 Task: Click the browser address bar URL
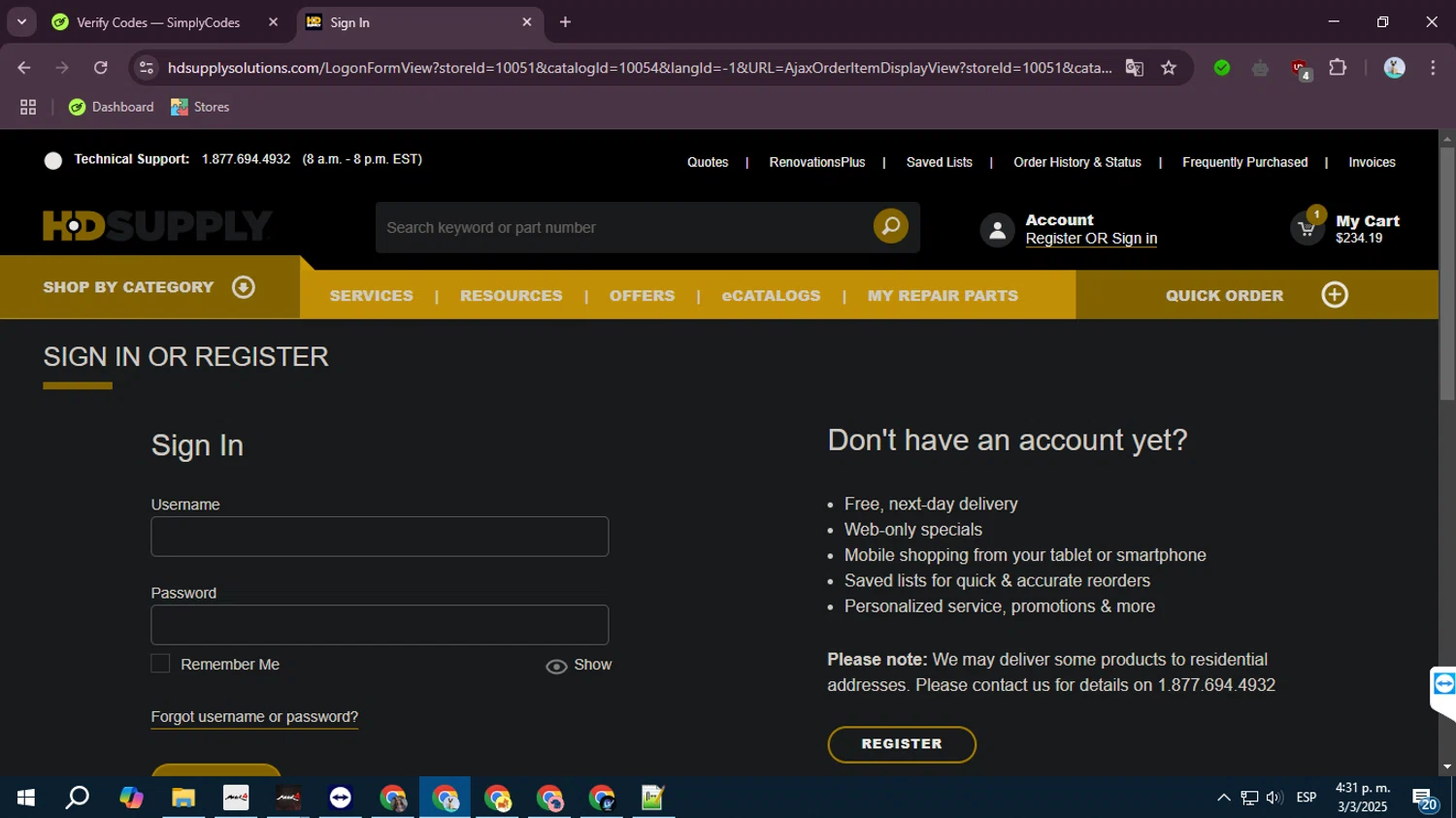click(x=639, y=68)
